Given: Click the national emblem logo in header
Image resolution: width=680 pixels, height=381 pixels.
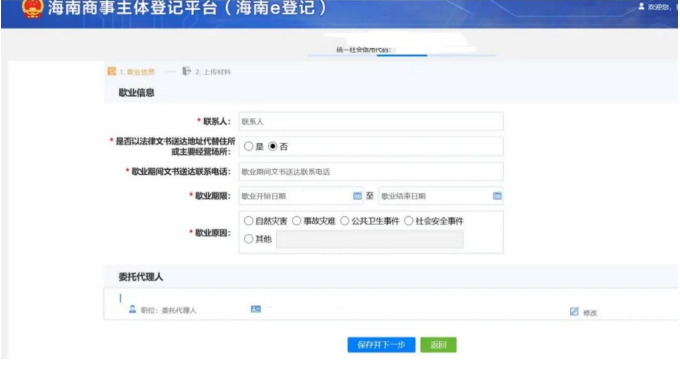Looking at the screenshot, I should pos(33,9).
